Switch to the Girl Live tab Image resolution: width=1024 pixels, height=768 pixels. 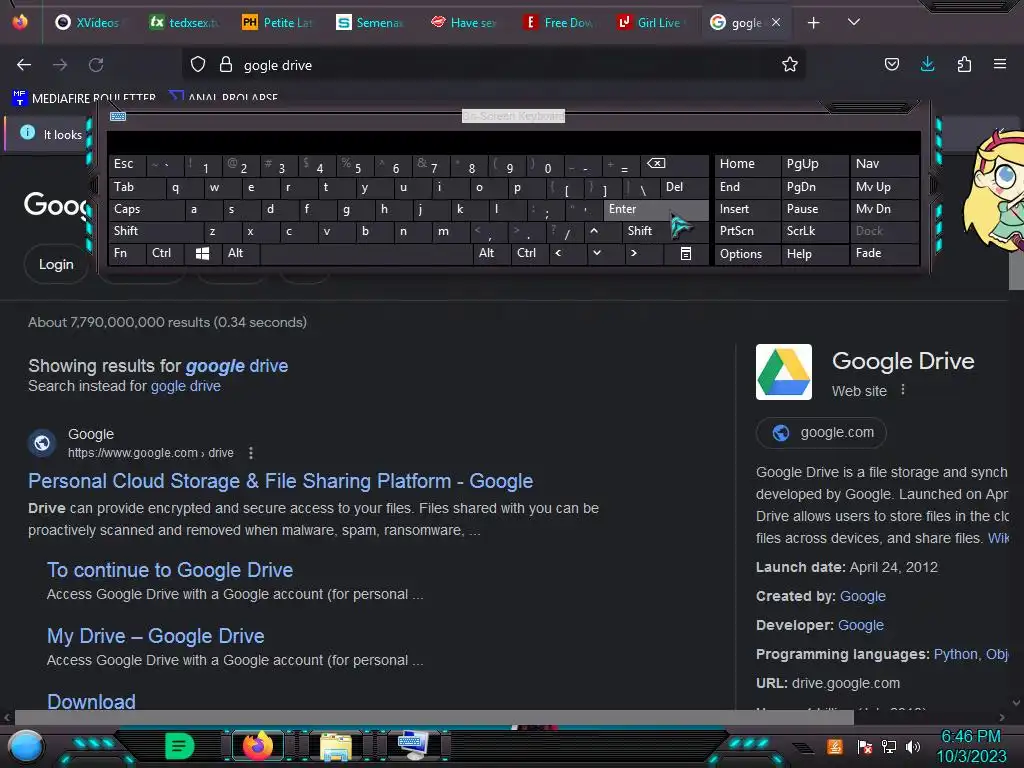click(x=652, y=23)
